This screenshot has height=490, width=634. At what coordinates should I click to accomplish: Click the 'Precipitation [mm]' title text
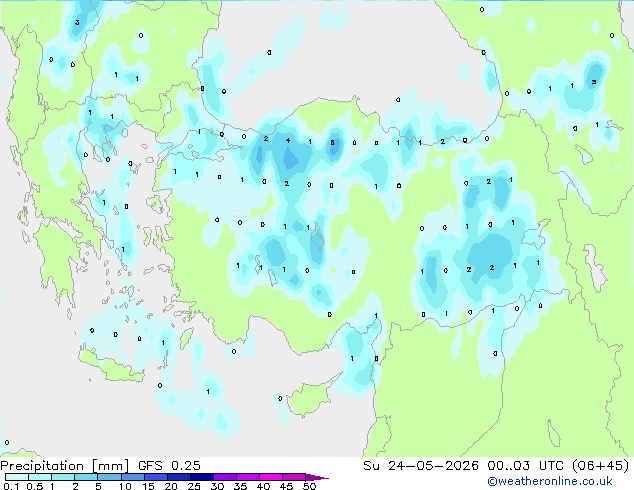click(x=64, y=466)
